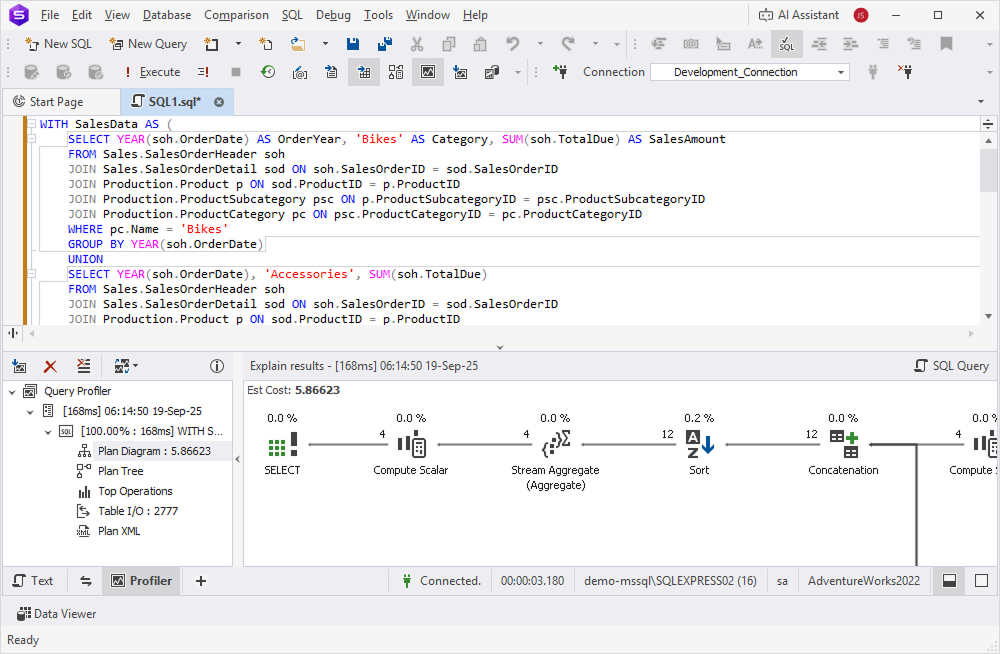Open the AI Assistant panel

click(x=799, y=15)
